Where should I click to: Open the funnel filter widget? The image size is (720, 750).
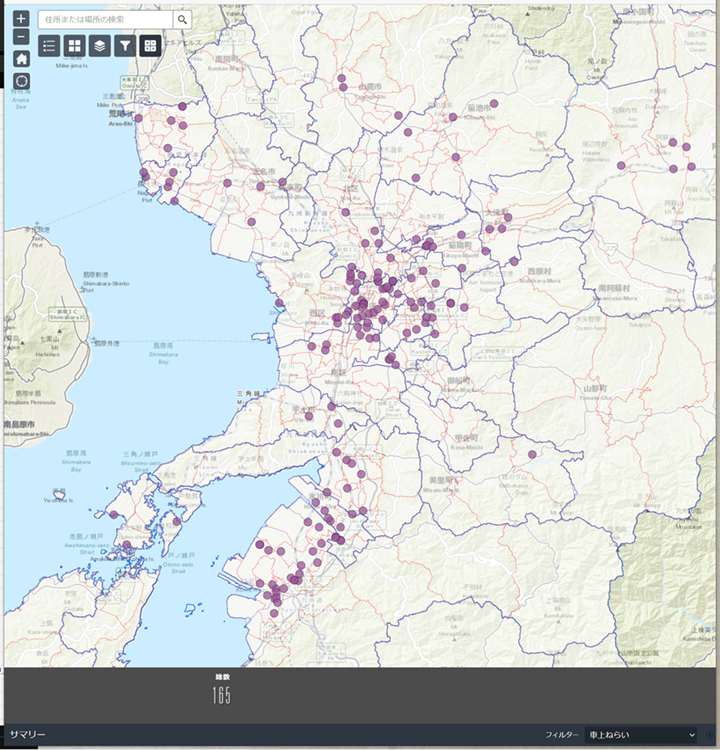124,45
